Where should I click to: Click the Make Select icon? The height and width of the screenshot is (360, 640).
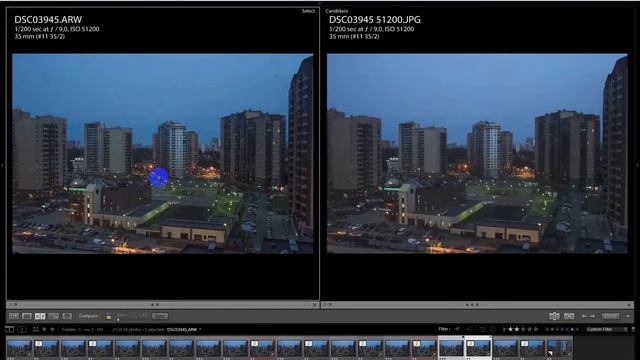pyautogui.click(x=569, y=316)
